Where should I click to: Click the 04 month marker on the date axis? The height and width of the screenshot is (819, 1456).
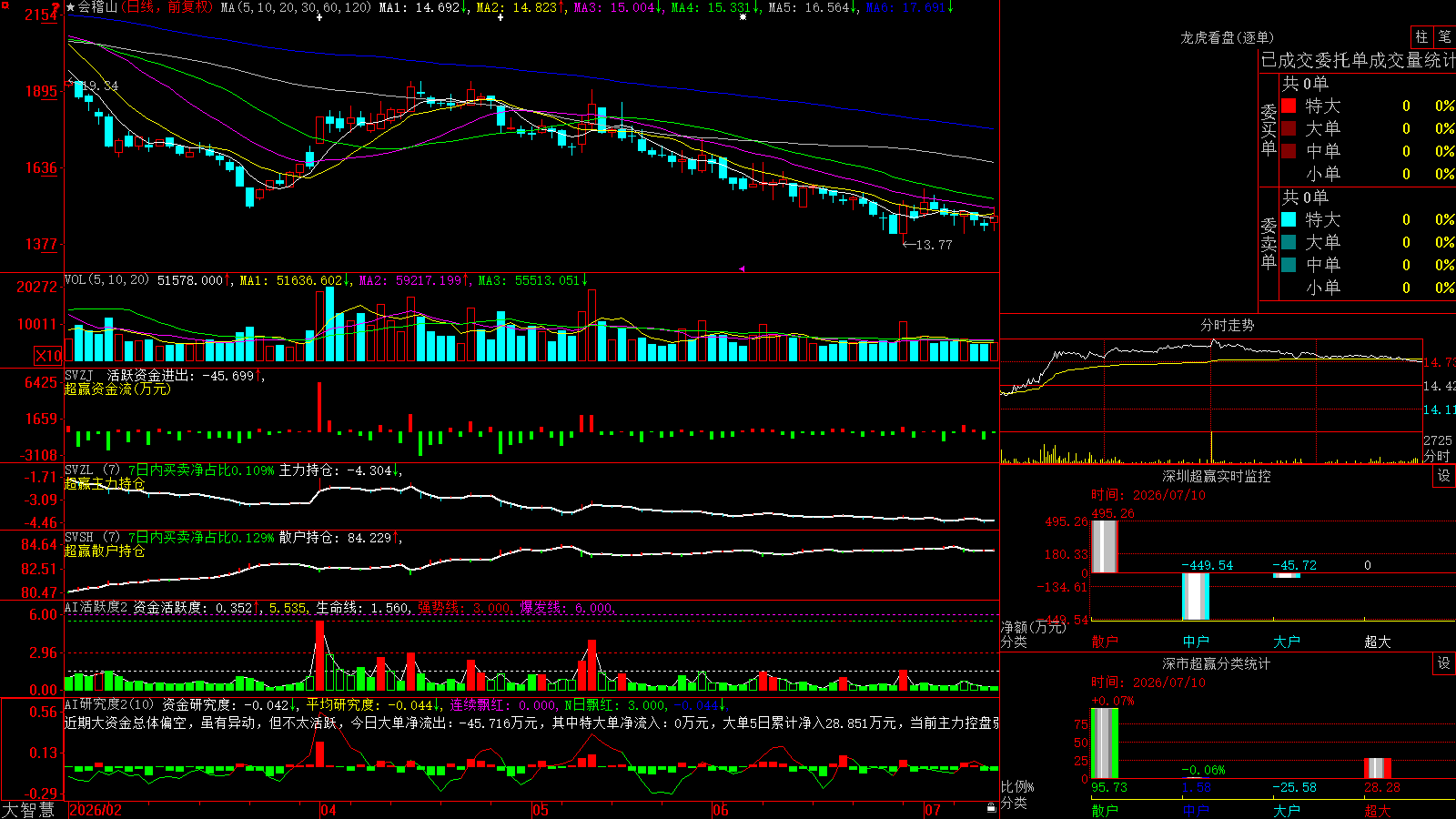click(x=329, y=810)
